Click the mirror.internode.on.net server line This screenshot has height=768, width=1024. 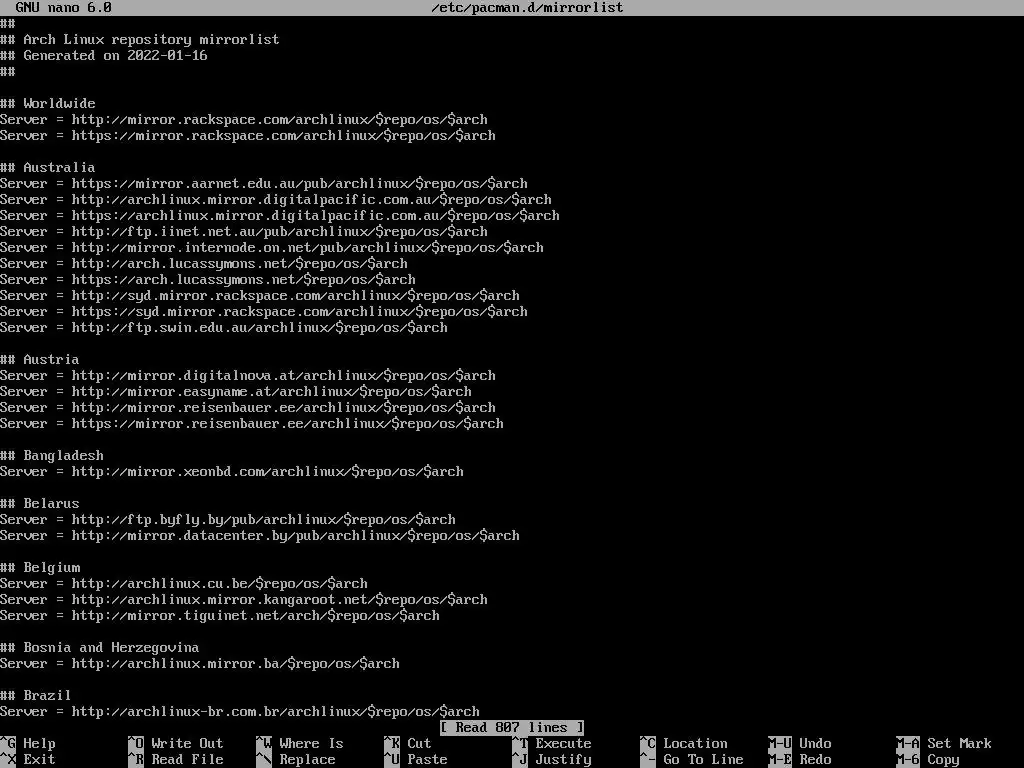(x=272, y=248)
